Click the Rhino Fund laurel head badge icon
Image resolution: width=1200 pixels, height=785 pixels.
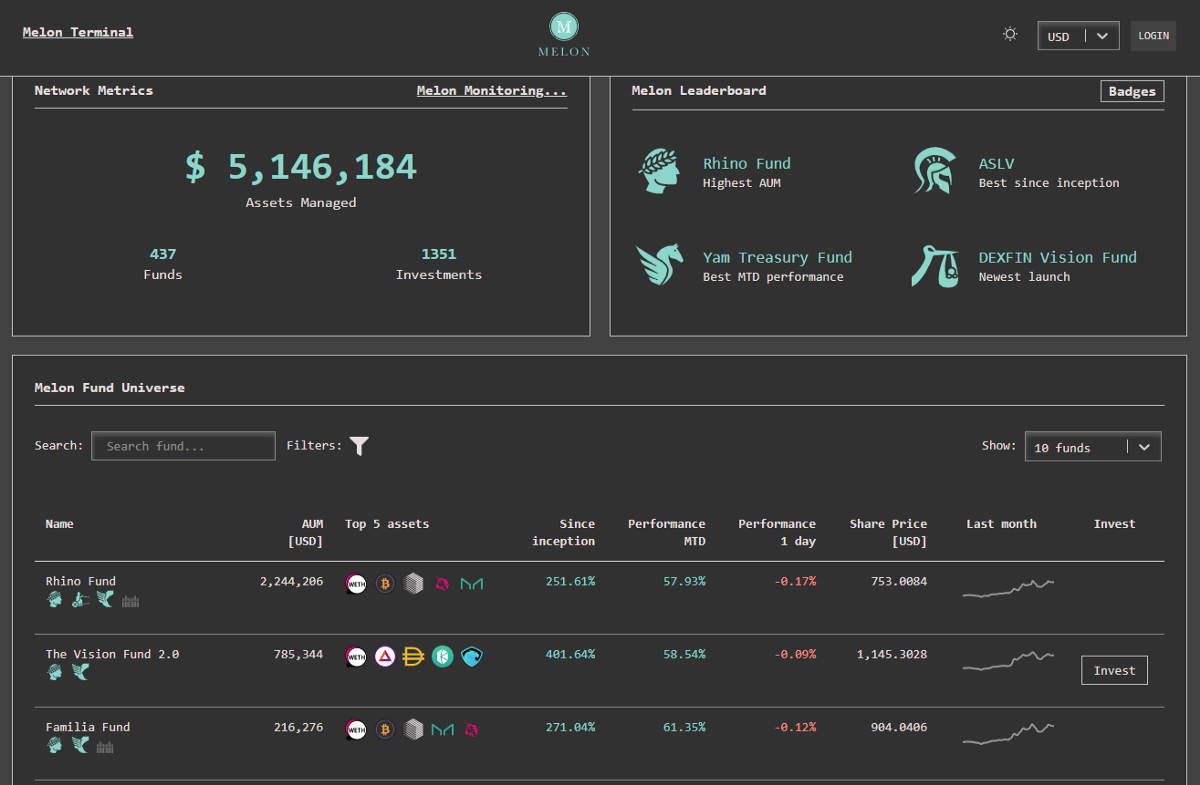[x=660, y=171]
